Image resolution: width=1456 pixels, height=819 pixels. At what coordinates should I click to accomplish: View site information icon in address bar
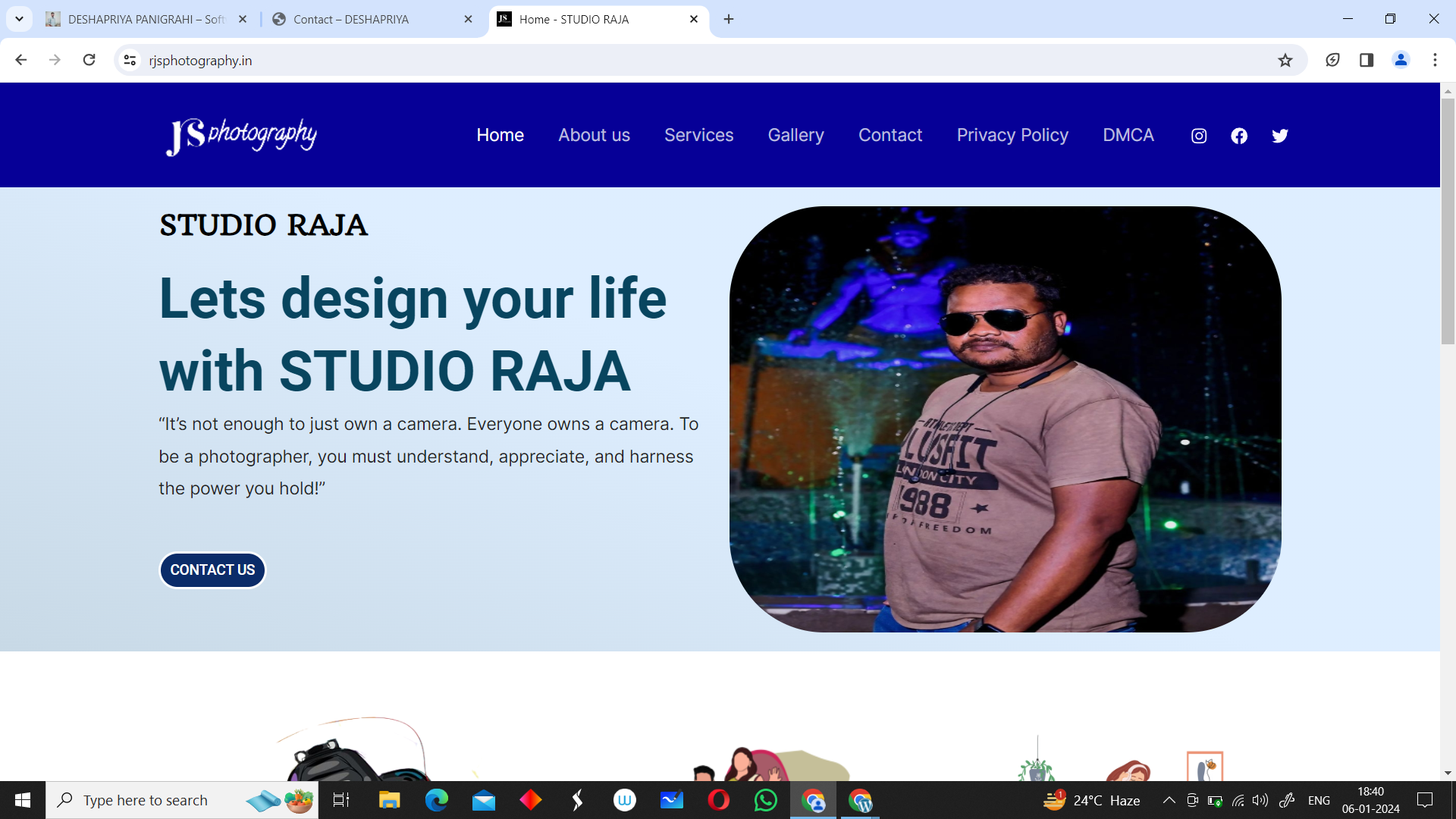tap(130, 60)
